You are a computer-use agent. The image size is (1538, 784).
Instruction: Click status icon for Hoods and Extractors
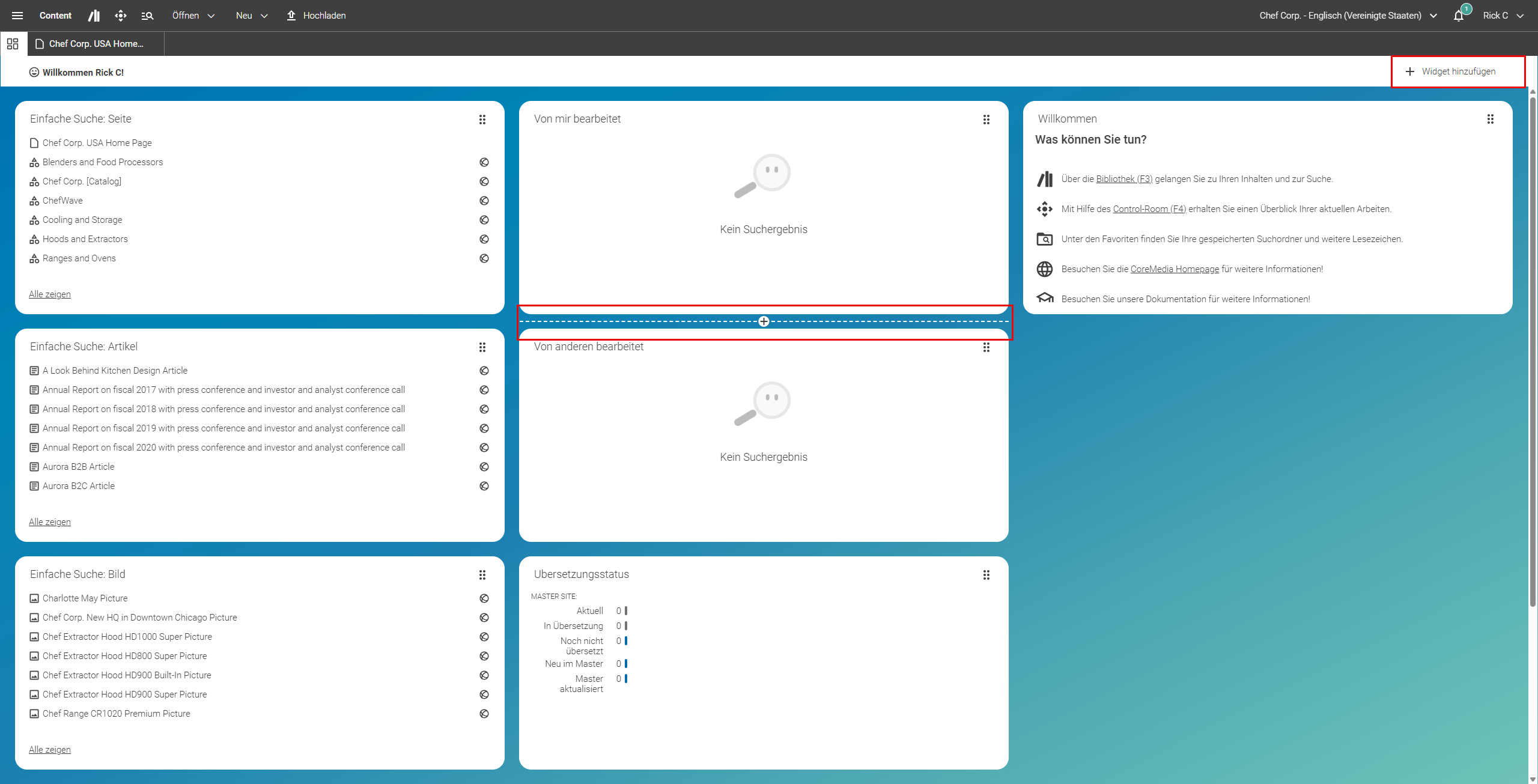pos(484,239)
